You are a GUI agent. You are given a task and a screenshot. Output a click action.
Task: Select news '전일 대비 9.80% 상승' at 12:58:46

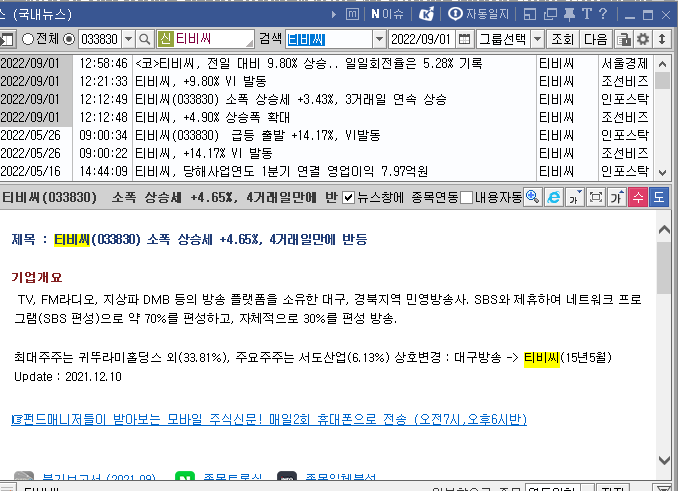[x=309, y=64]
